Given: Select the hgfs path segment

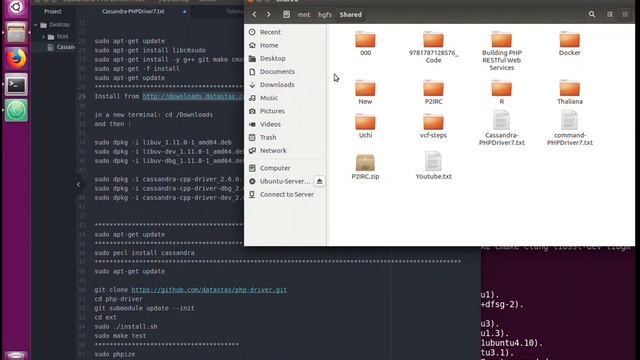Looking at the screenshot, I should (325, 15).
